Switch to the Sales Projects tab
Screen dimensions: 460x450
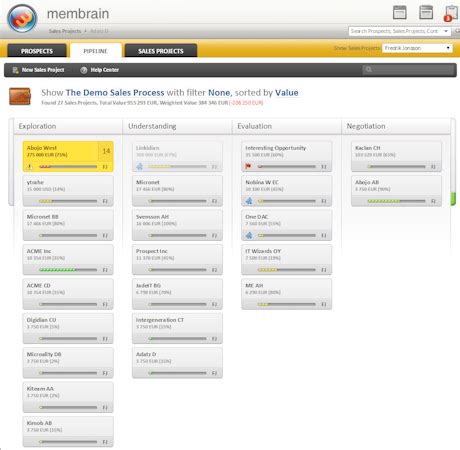(x=161, y=51)
